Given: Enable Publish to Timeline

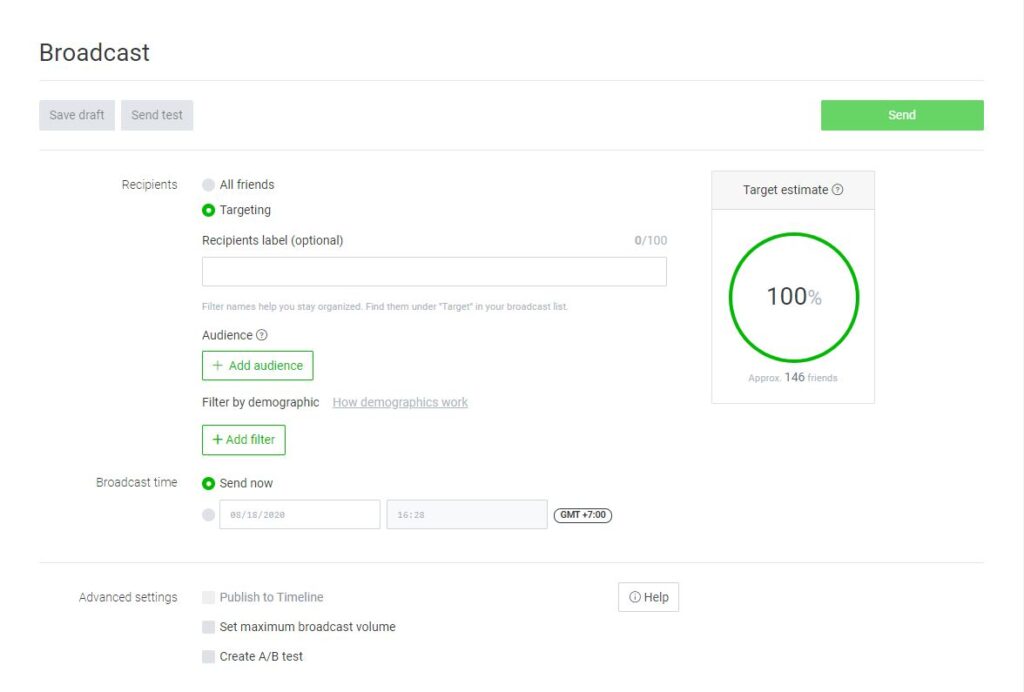Looking at the screenshot, I should tap(208, 597).
